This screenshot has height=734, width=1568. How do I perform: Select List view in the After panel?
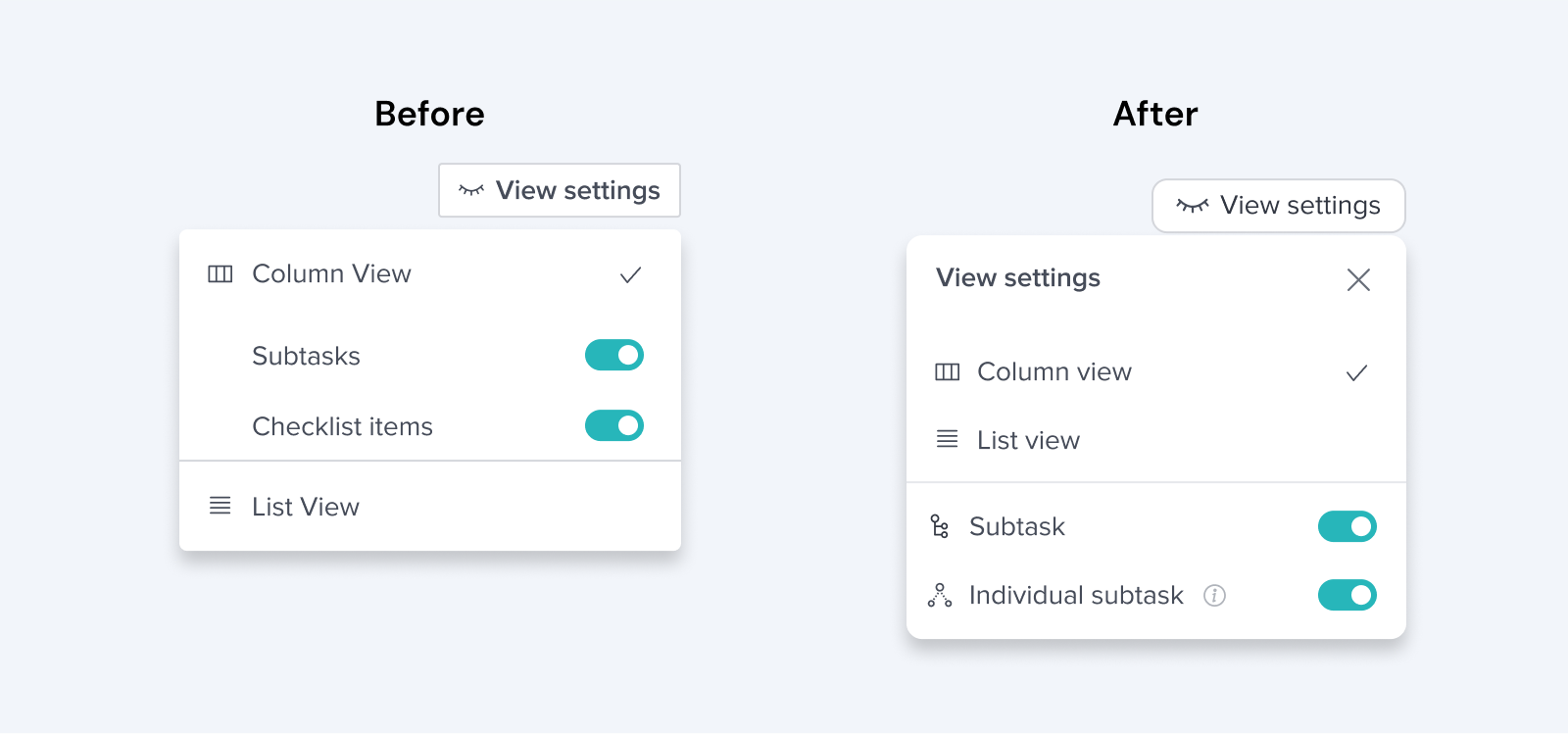pos(1156,440)
